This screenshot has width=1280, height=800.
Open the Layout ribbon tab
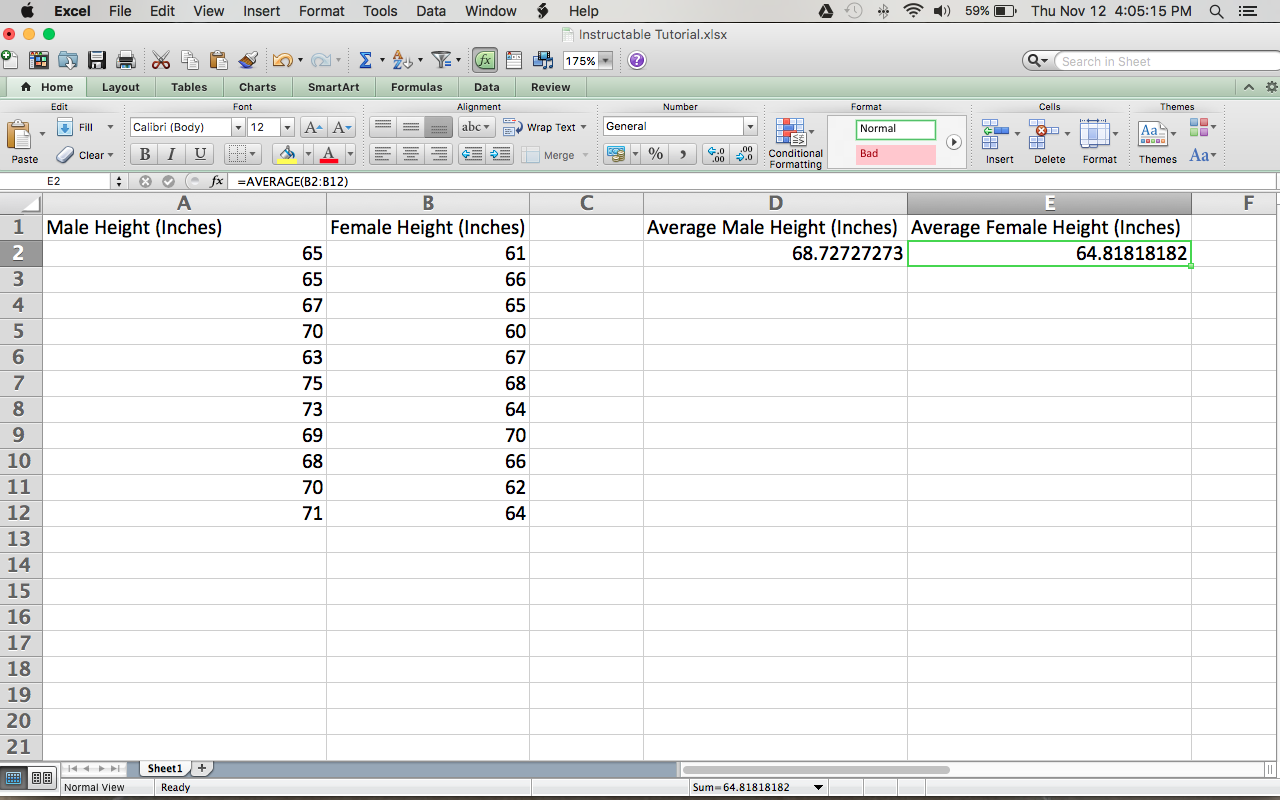(121, 87)
